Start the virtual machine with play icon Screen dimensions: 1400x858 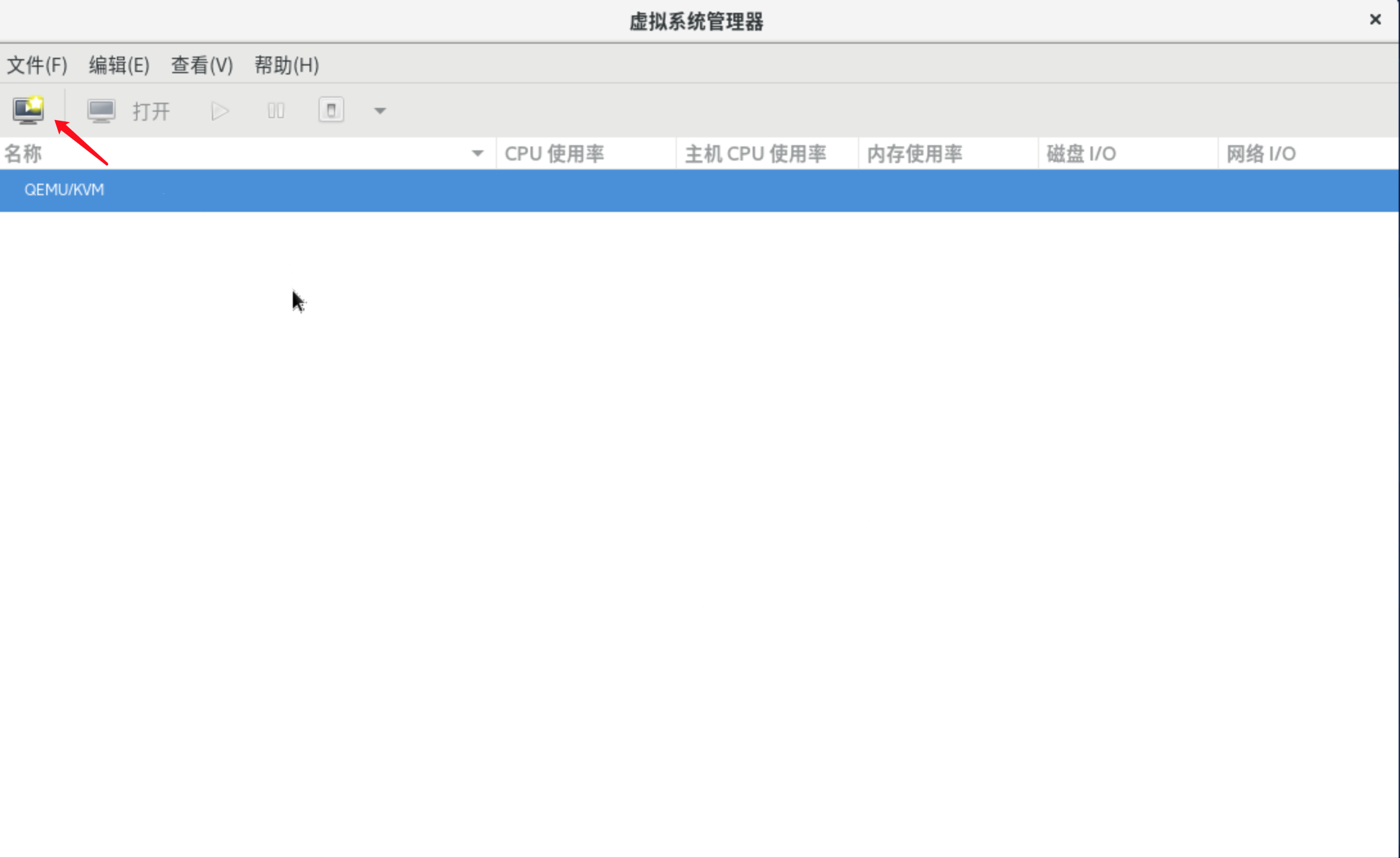point(220,111)
